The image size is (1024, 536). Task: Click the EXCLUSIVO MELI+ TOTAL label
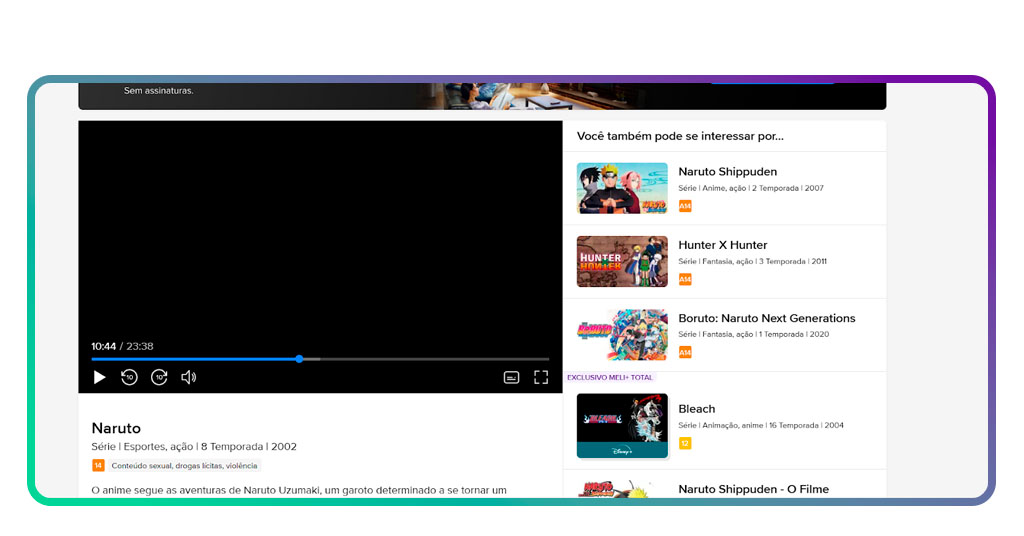pos(610,377)
